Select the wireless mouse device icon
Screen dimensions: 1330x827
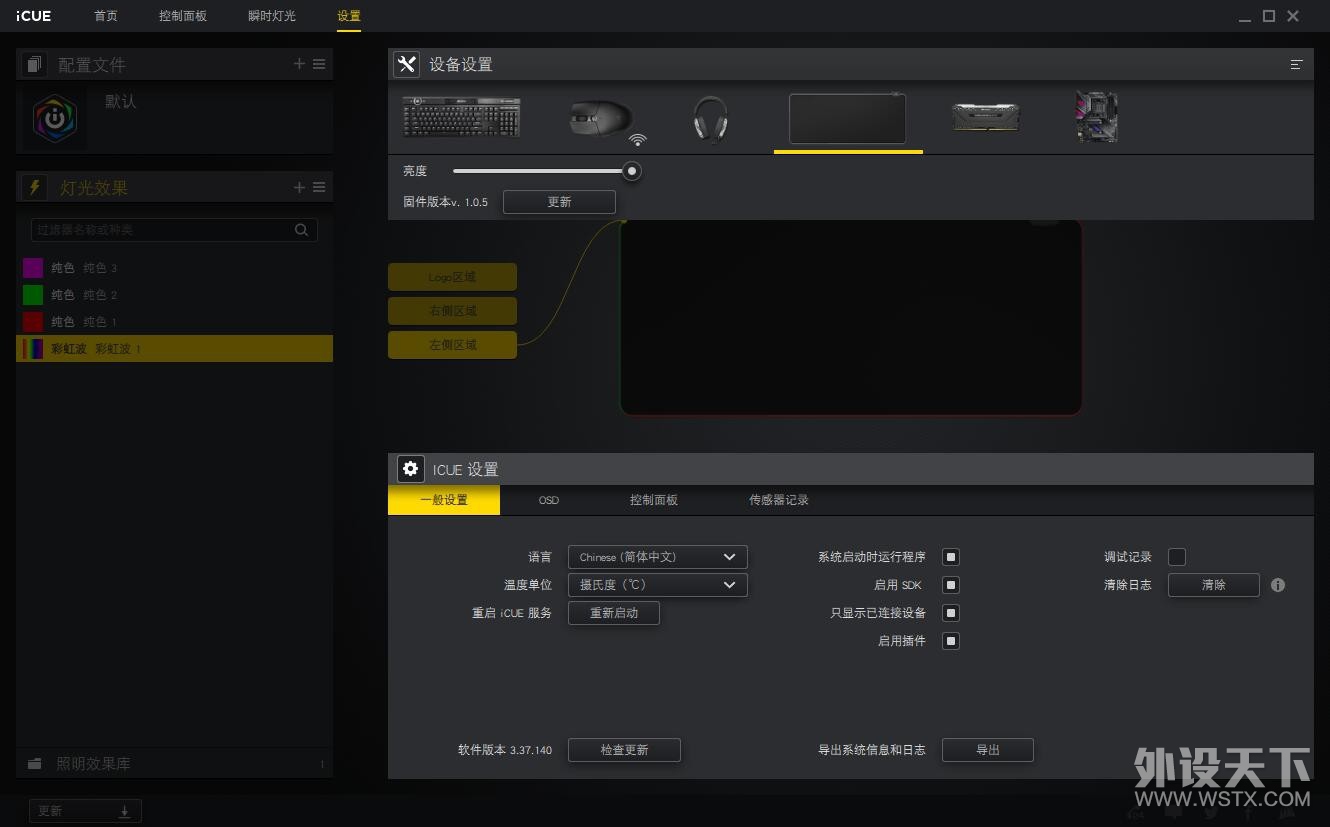coord(607,121)
